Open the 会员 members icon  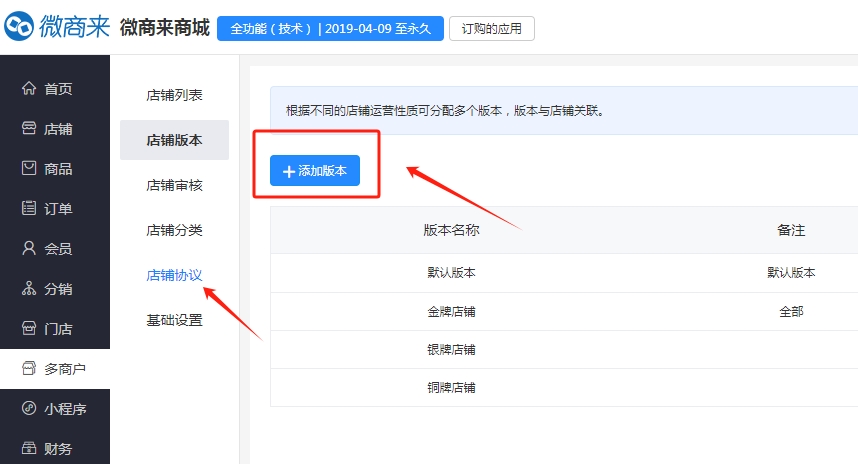(29, 249)
